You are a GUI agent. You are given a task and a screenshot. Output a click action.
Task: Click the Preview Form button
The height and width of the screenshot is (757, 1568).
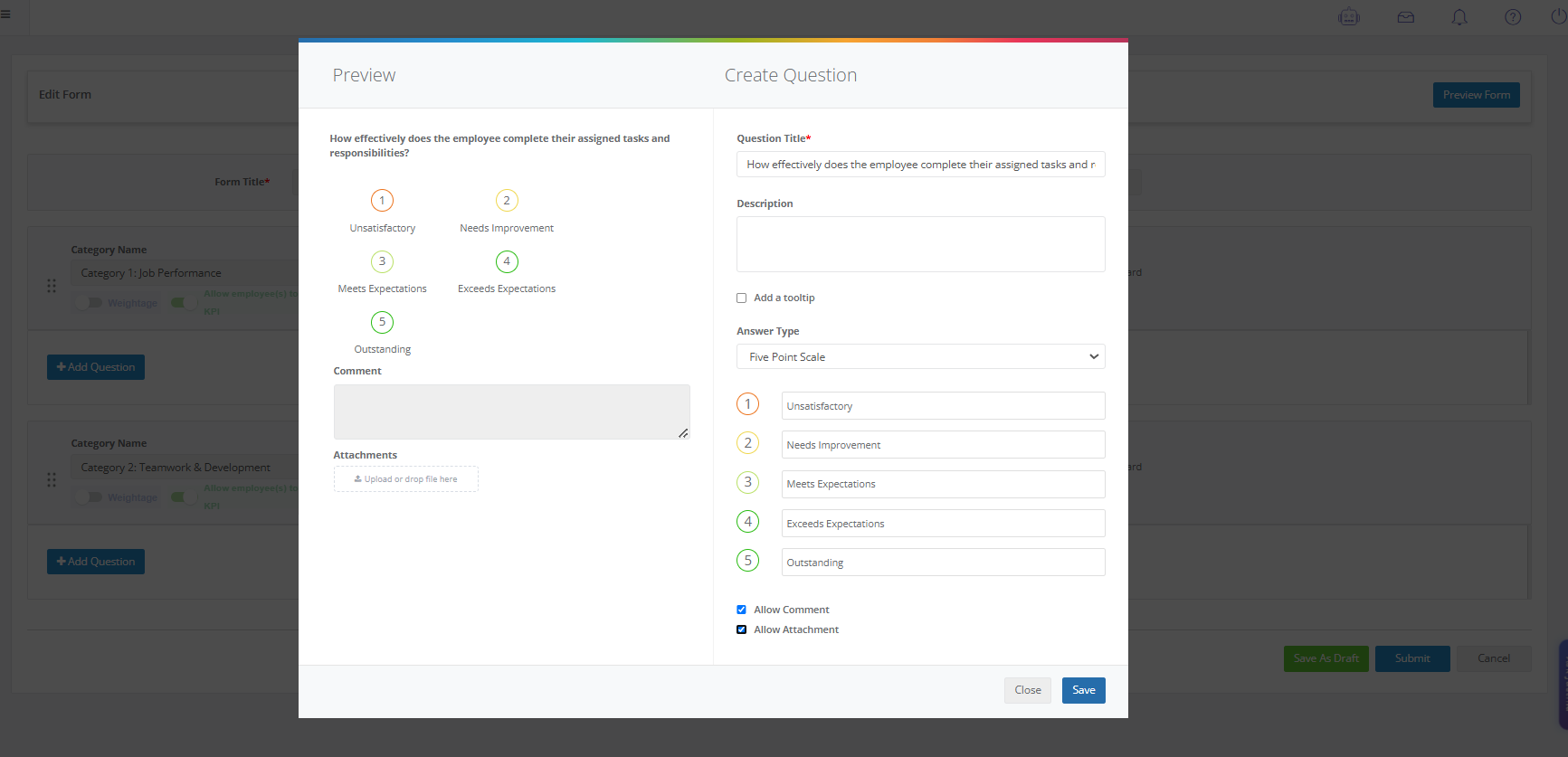1476,95
